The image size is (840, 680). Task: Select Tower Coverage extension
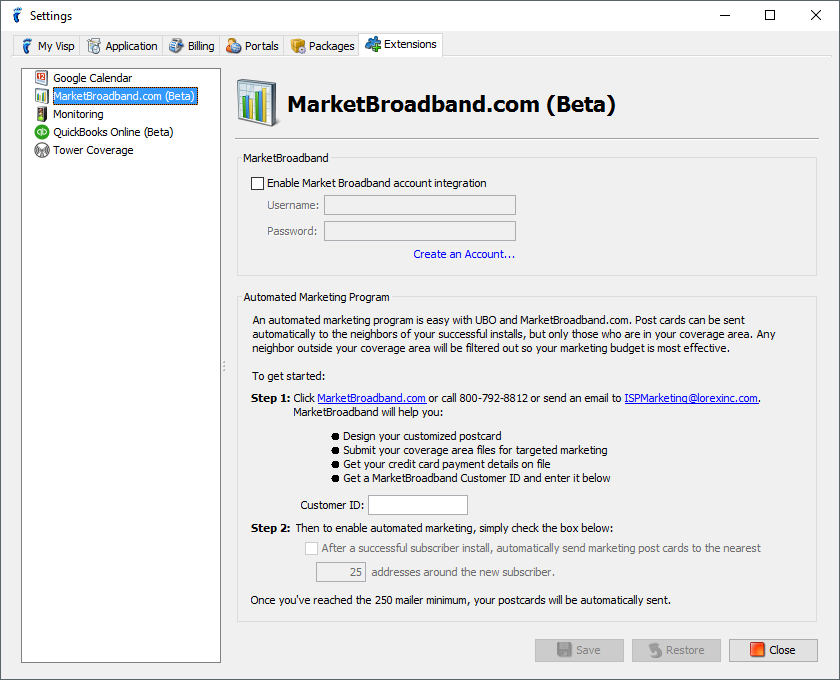(93, 150)
